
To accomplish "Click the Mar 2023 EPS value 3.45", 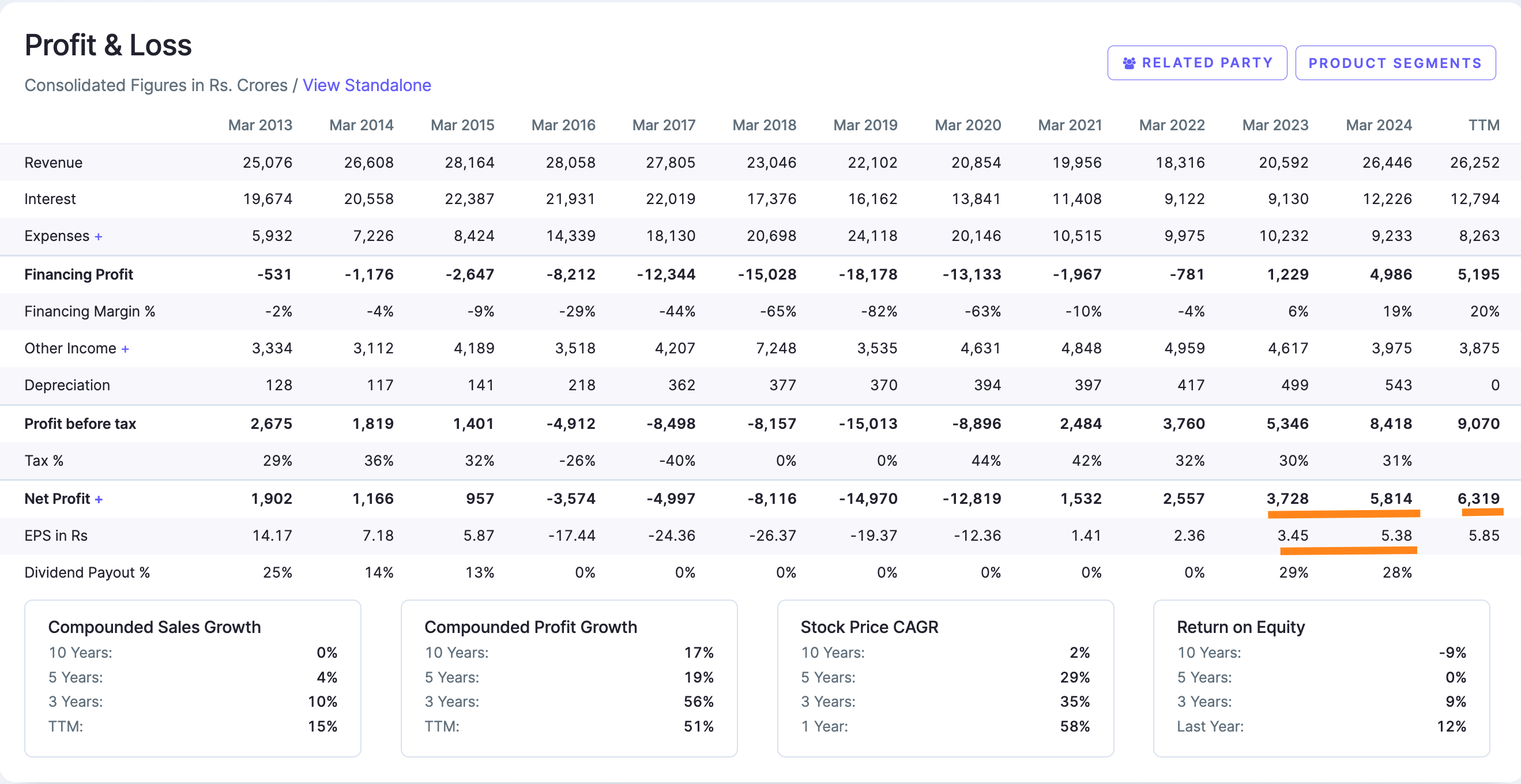I will pyautogui.click(x=1293, y=536).
